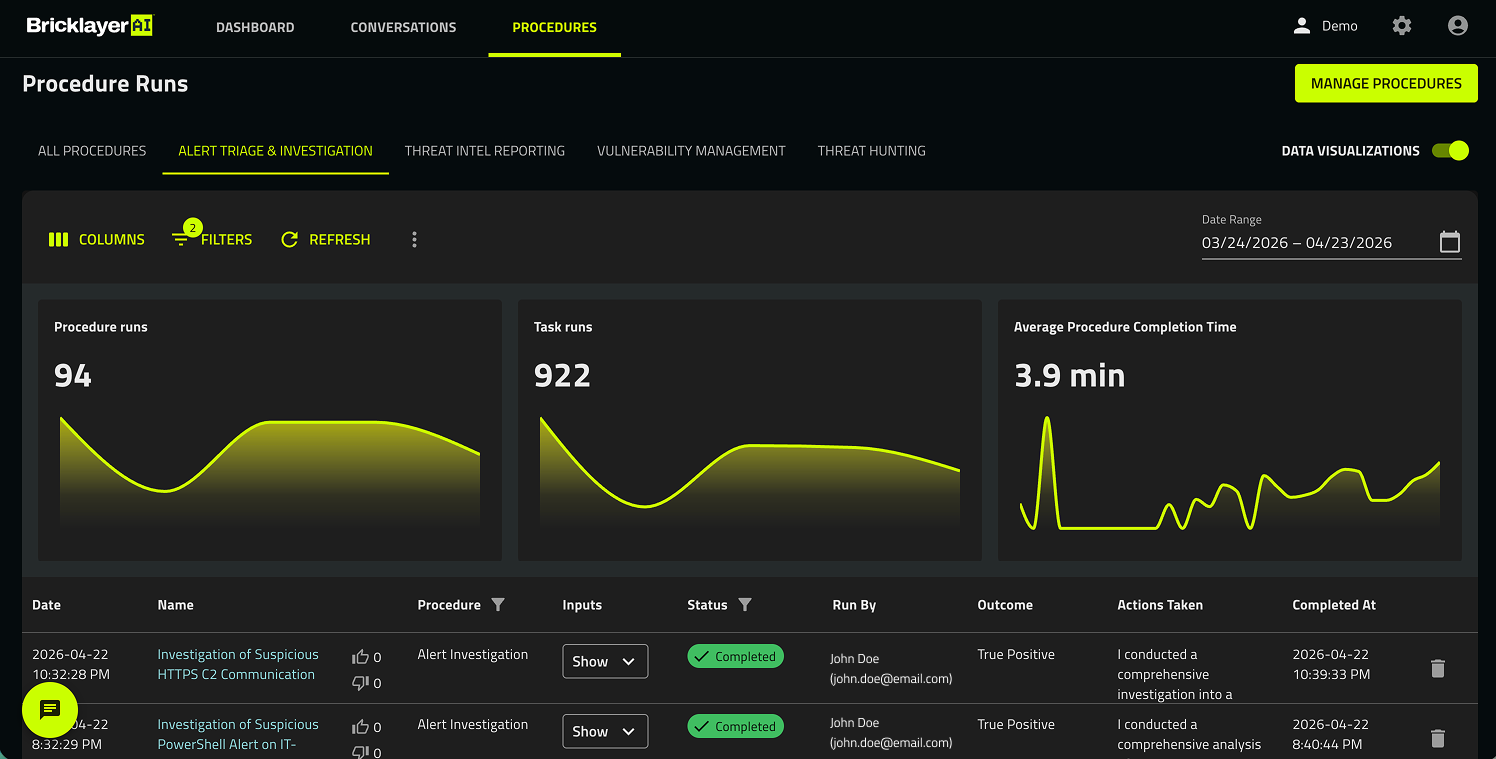Screen dimensions: 1496x759
Task: Click the Procedure runs chart
Action: click(x=270, y=473)
